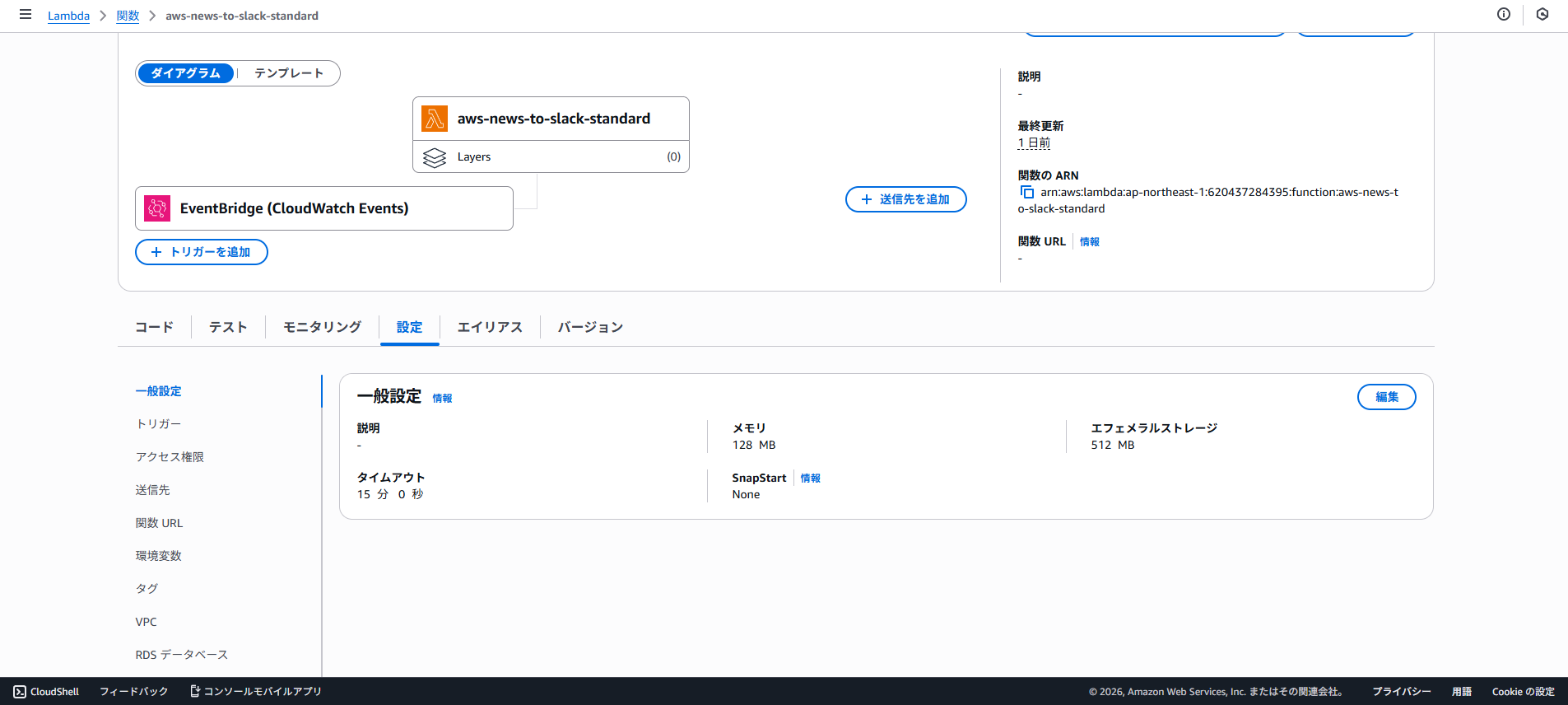The width and height of the screenshot is (1568, 705).
Task: Click the 送信先を追加 button
Action: coord(905,199)
